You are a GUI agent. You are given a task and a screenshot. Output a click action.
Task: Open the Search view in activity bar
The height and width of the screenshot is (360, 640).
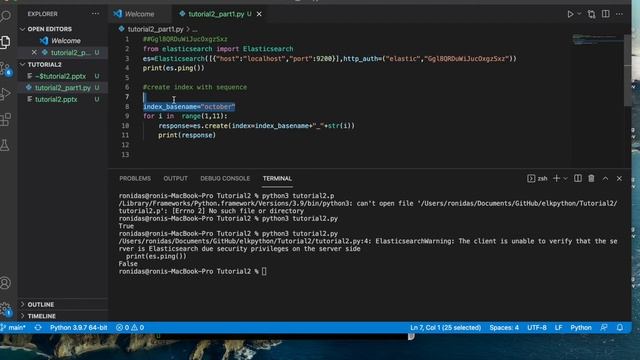tap(5, 16)
